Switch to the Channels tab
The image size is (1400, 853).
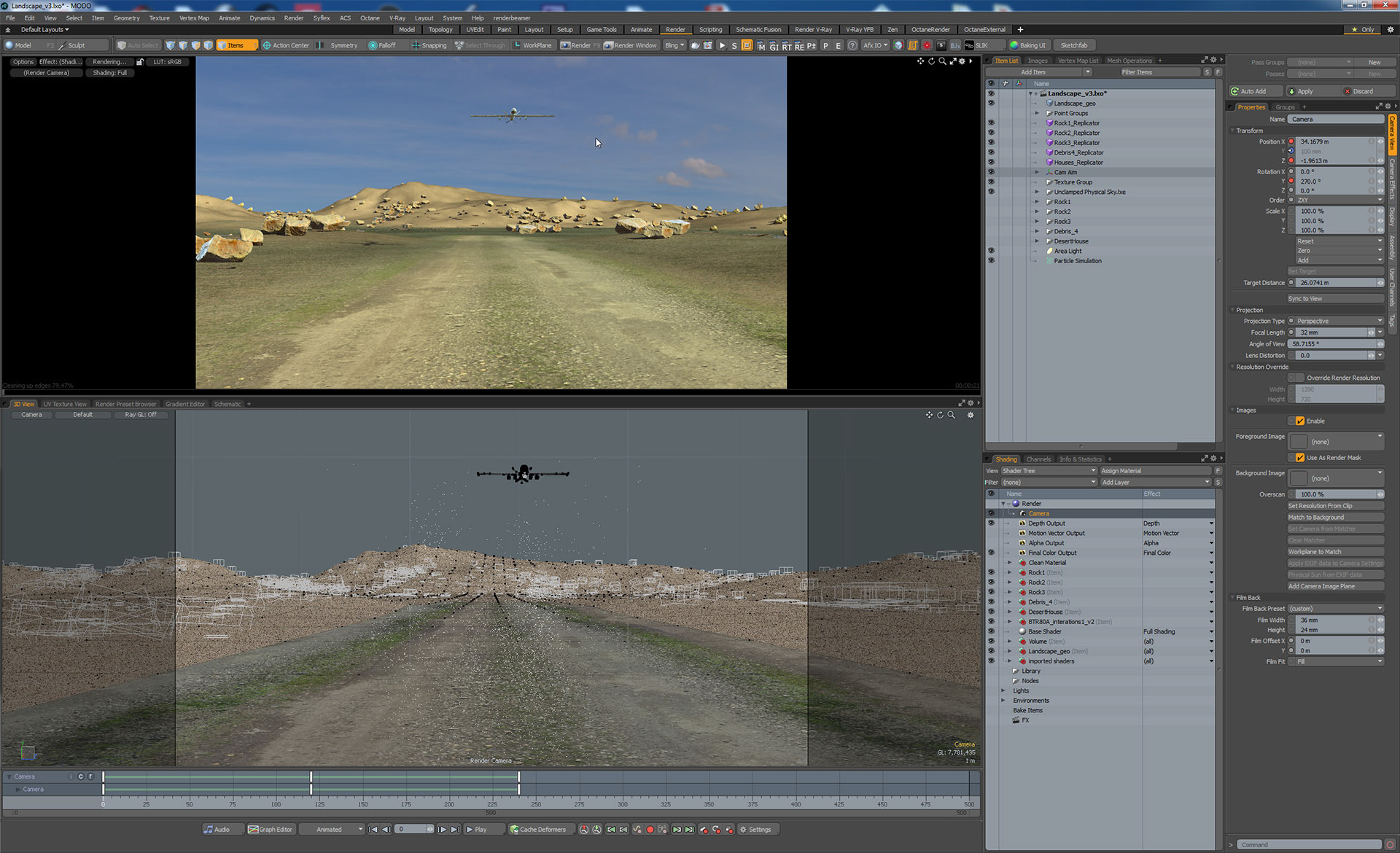pos(1038,459)
